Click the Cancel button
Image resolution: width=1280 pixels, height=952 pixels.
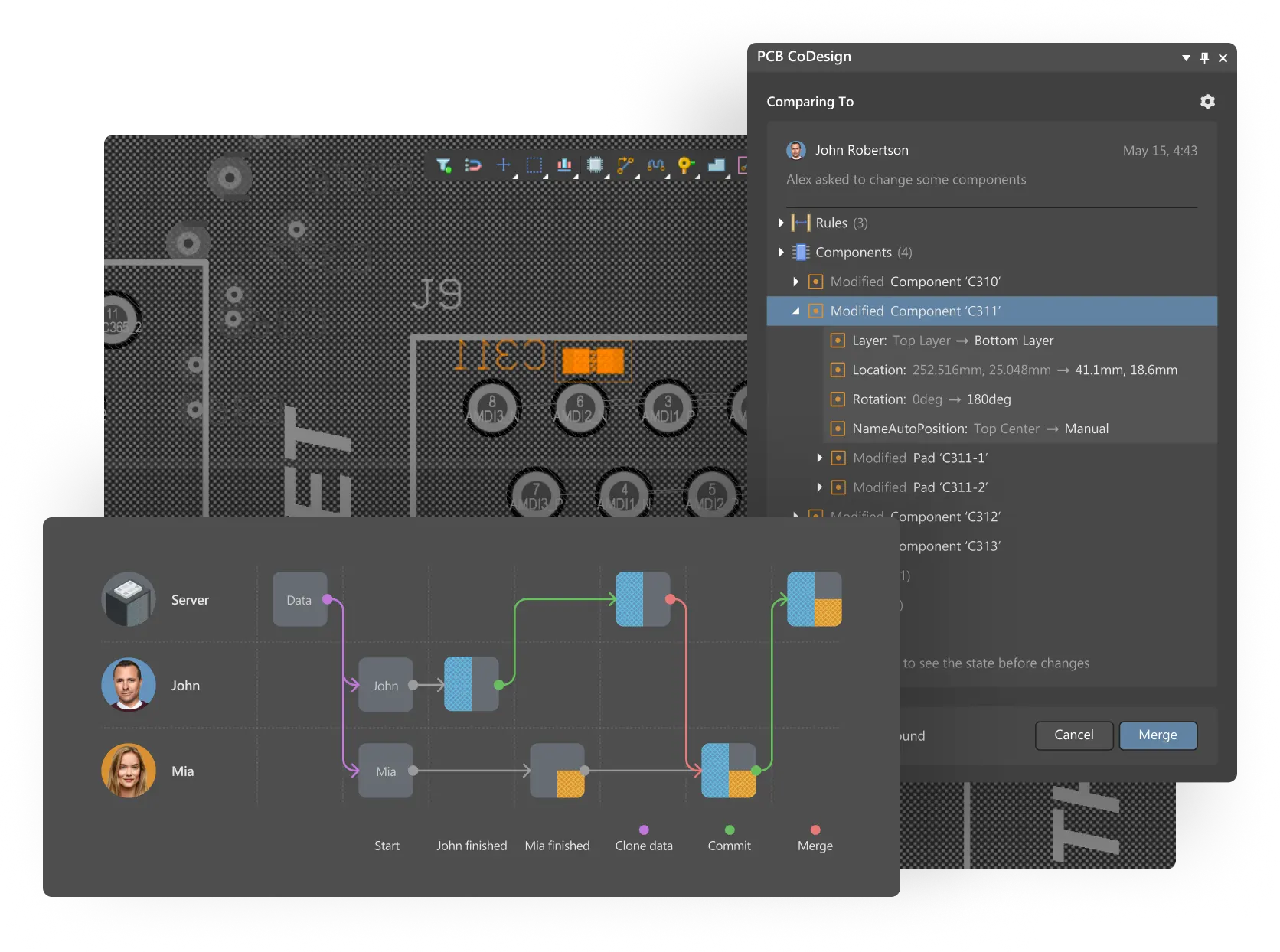[x=1073, y=735]
